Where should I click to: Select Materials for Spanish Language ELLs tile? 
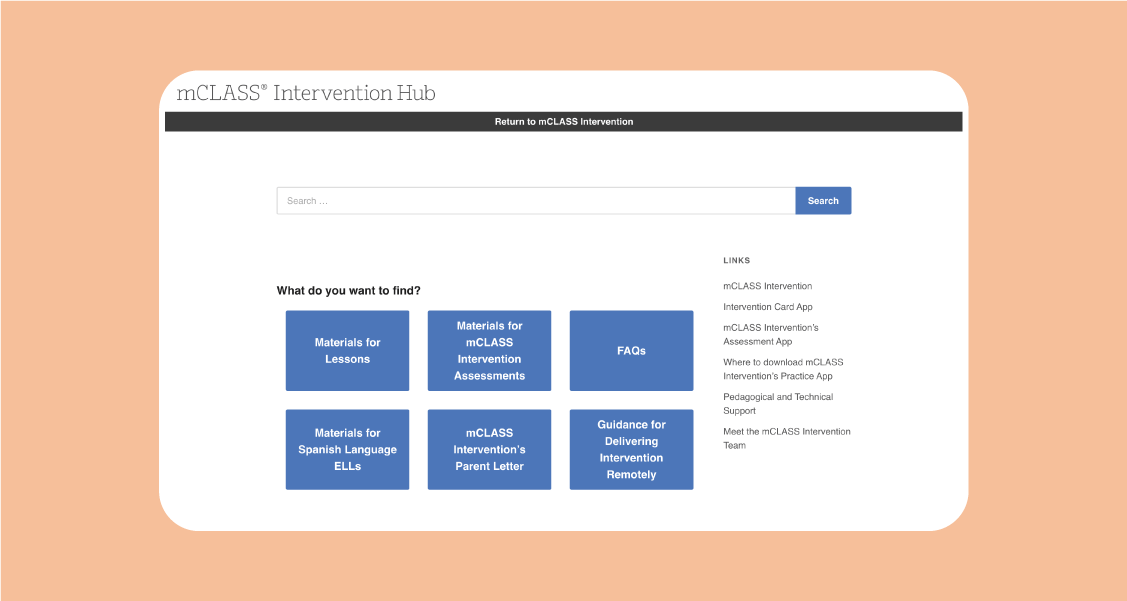coord(347,450)
